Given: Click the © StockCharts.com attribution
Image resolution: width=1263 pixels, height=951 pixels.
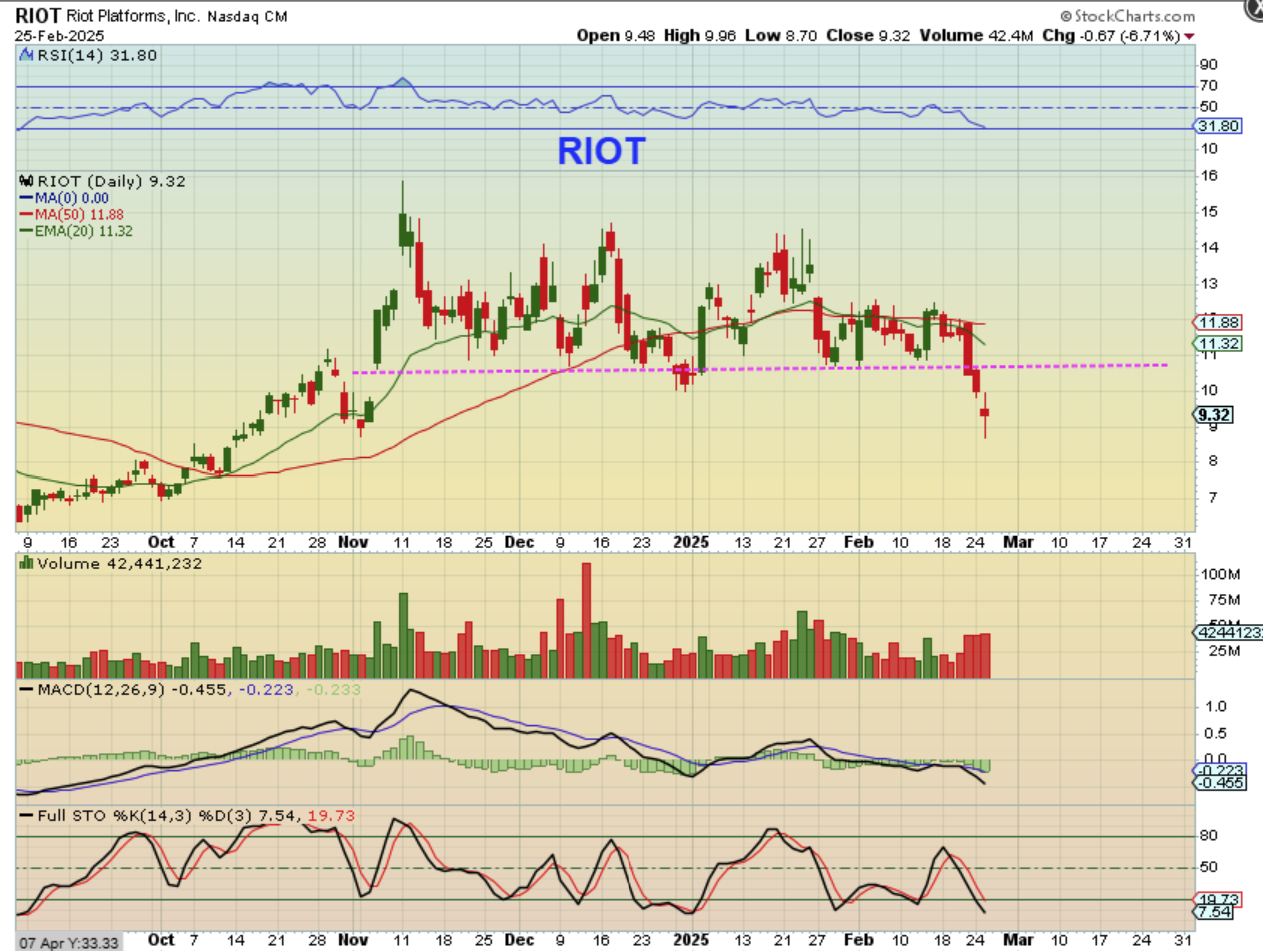Looking at the screenshot, I should click(x=1127, y=16).
